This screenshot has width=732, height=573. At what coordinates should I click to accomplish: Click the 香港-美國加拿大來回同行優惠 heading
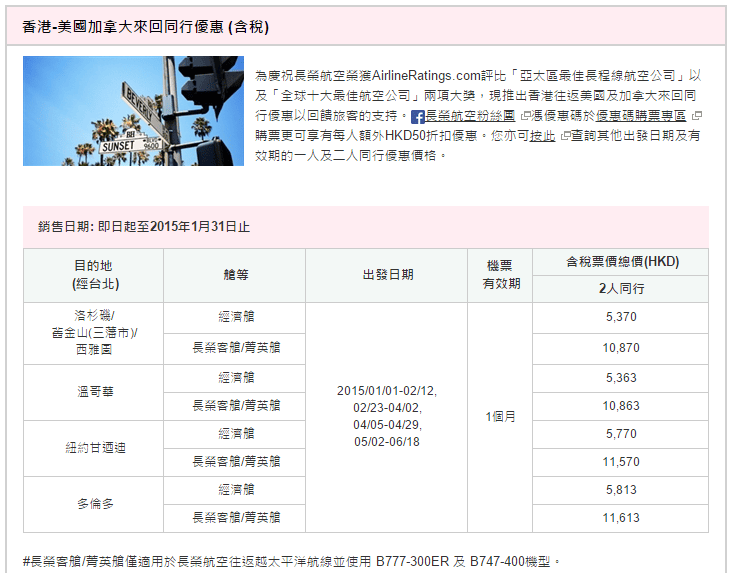[145, 26]
